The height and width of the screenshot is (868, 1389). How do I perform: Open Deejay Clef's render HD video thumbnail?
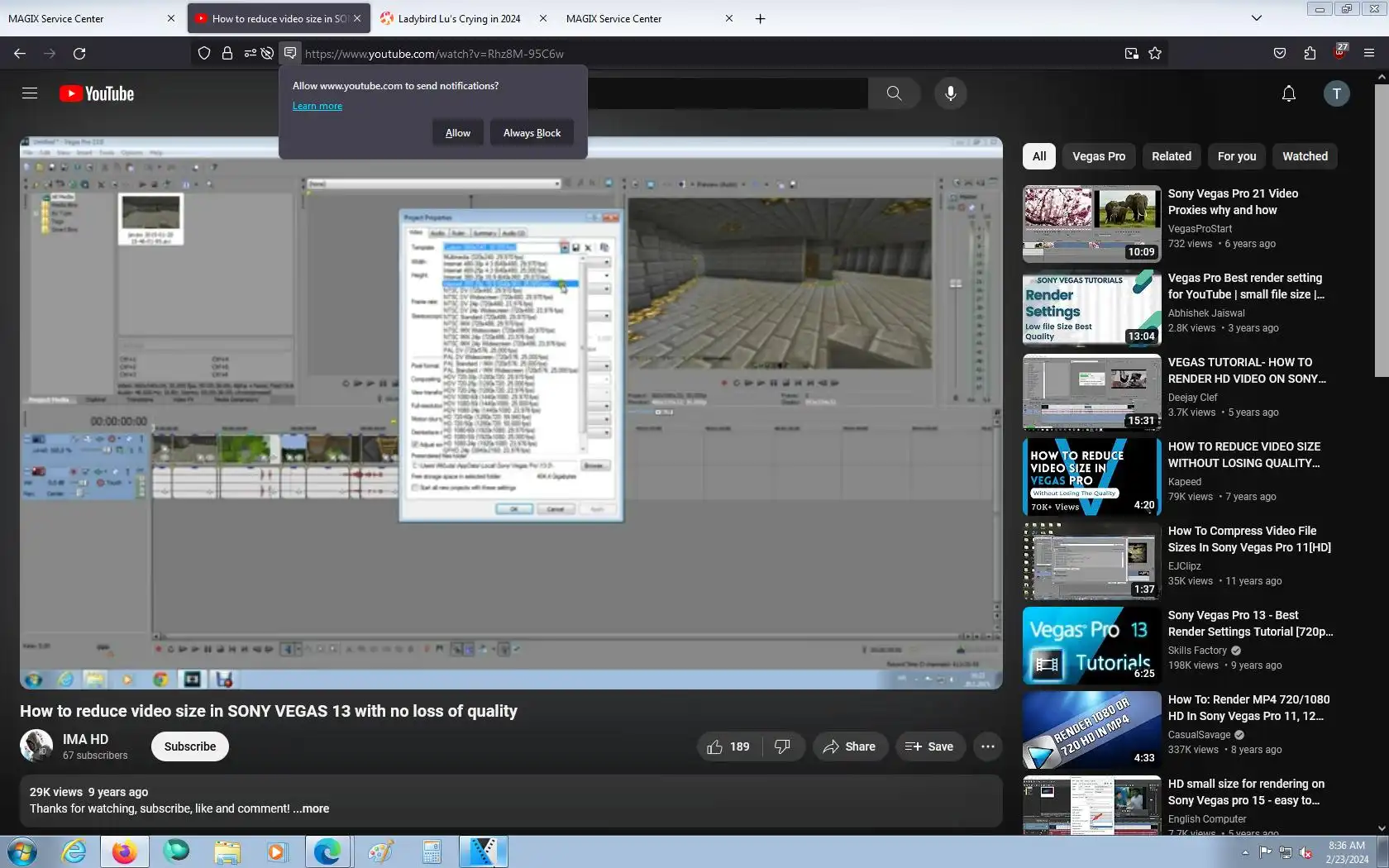point(1092,393)
